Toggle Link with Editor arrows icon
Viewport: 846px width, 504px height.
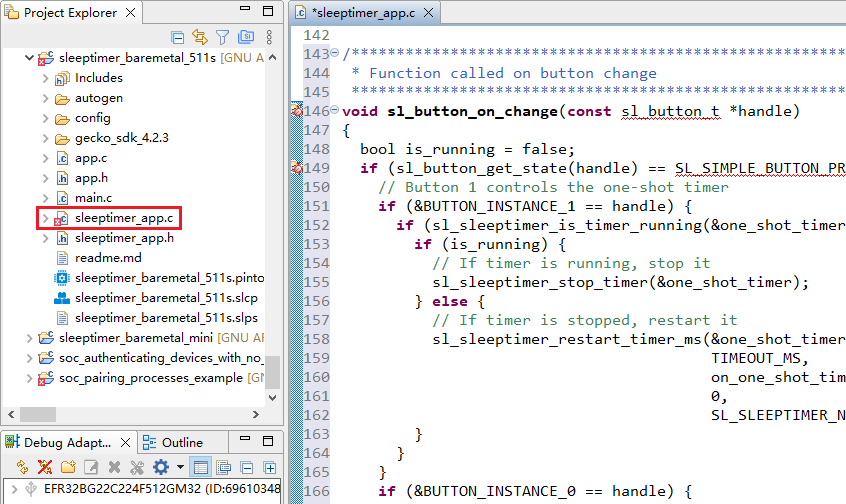[x=200, y=37]
